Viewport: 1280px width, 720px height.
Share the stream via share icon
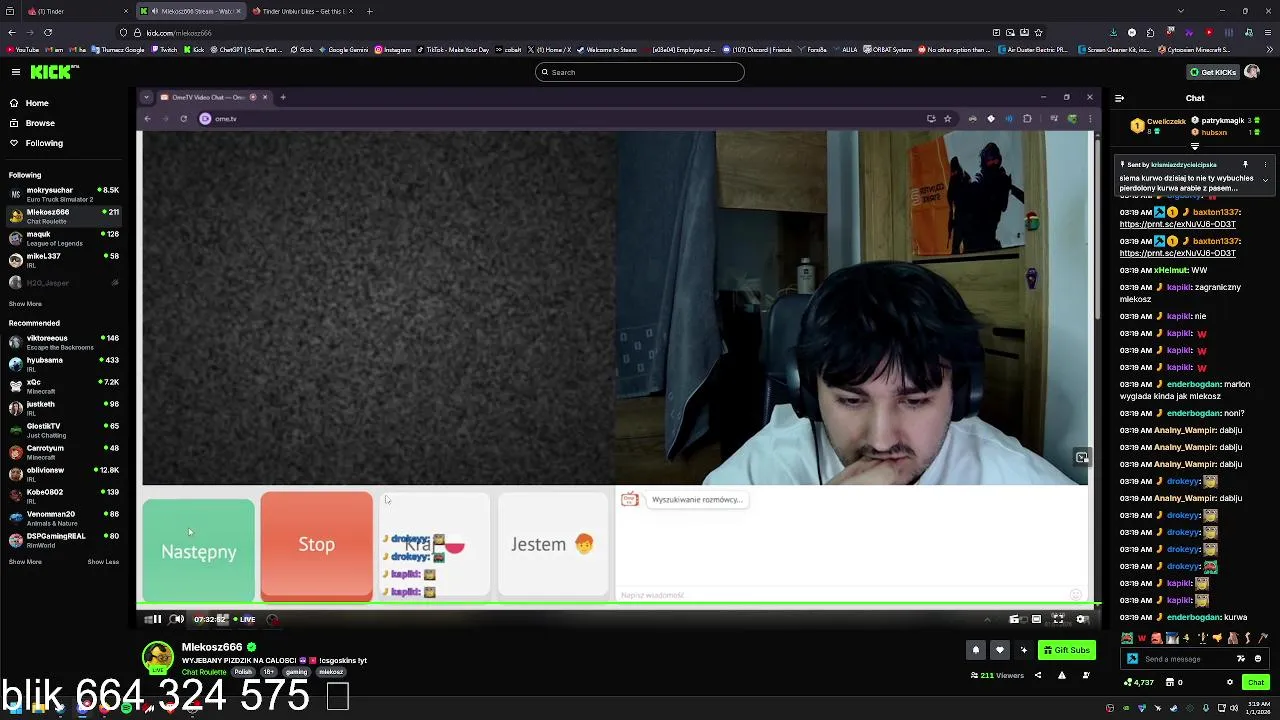[1037, 675]
